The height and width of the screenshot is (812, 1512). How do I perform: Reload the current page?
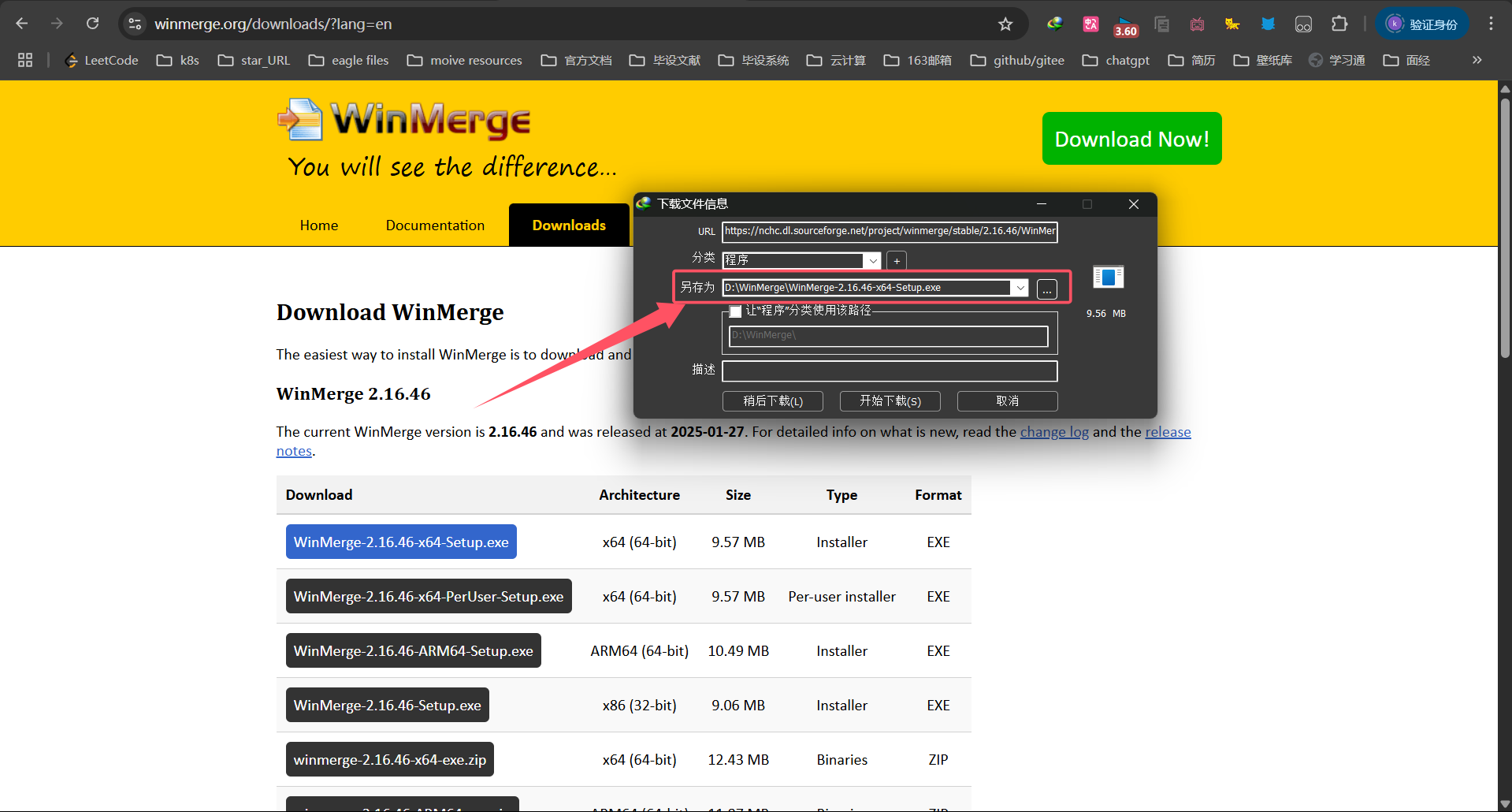coord(92,24)
